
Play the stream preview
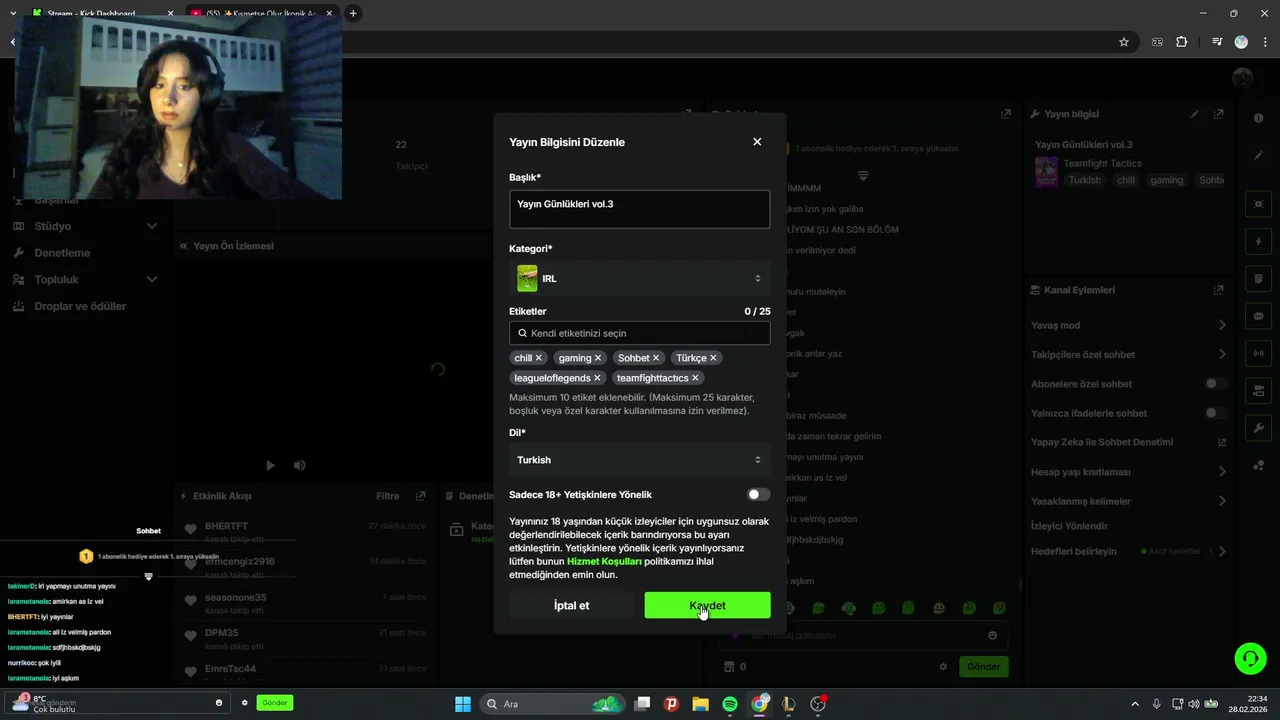pyautogui.click(x=270, y=465)
